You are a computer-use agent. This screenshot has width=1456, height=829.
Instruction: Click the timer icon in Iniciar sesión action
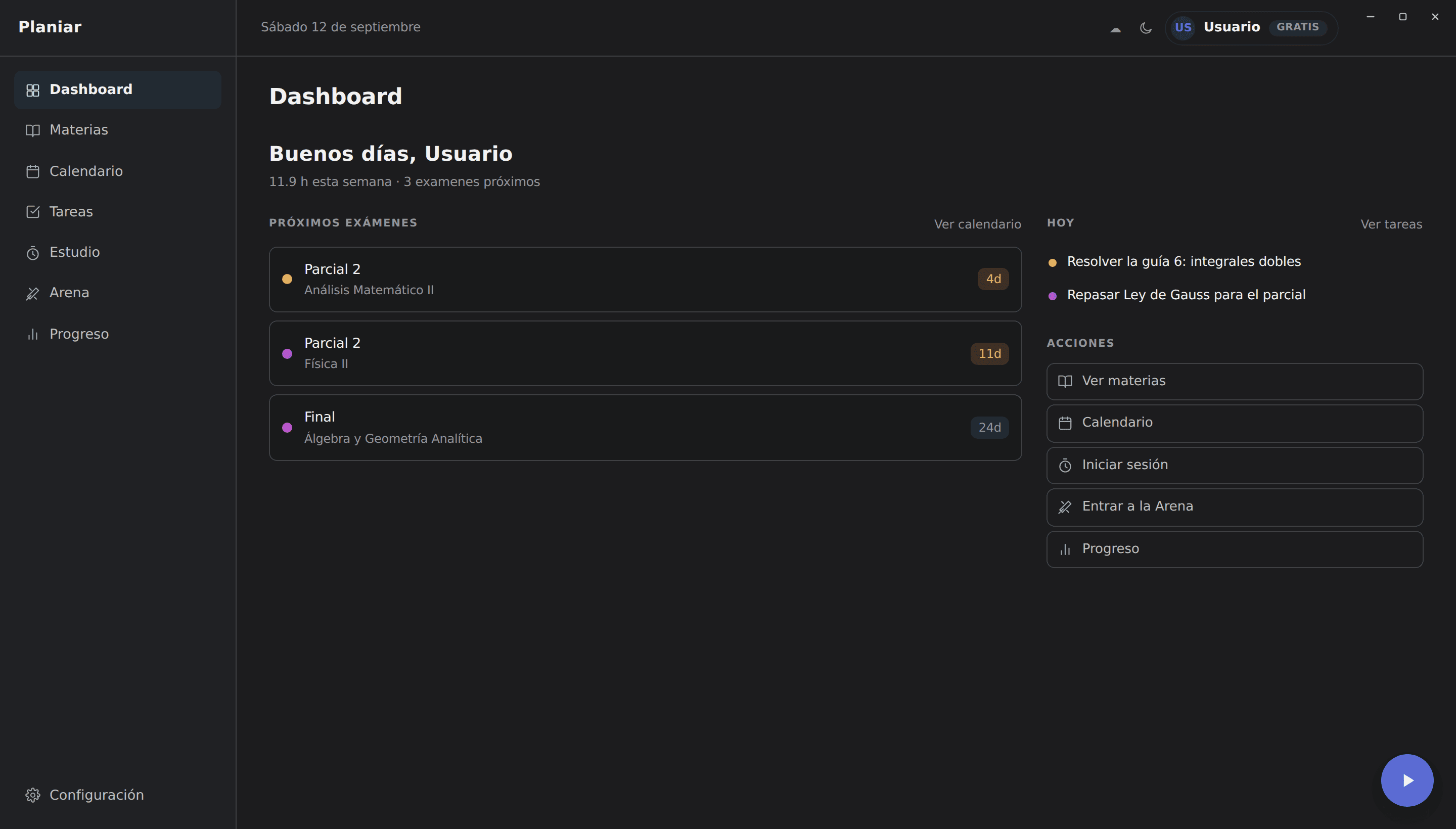1065,465
